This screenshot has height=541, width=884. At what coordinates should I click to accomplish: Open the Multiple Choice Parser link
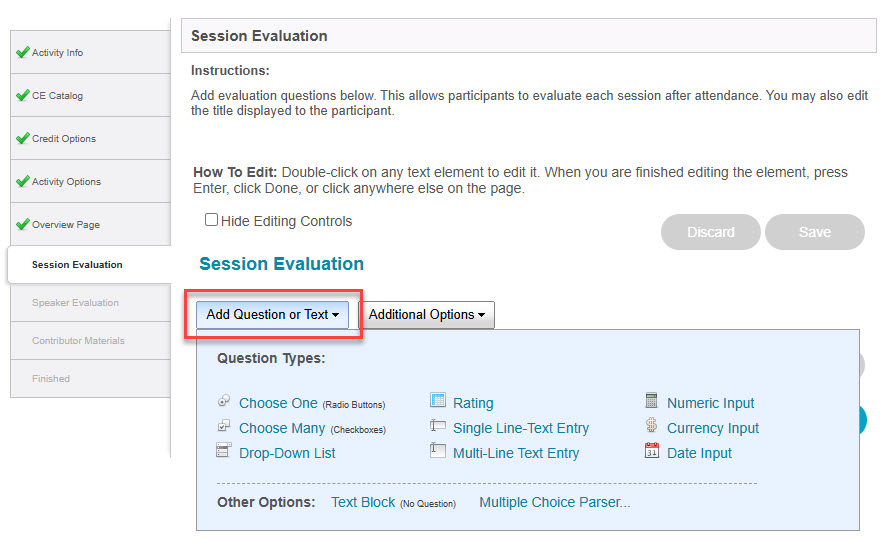[x=555, y=502]
